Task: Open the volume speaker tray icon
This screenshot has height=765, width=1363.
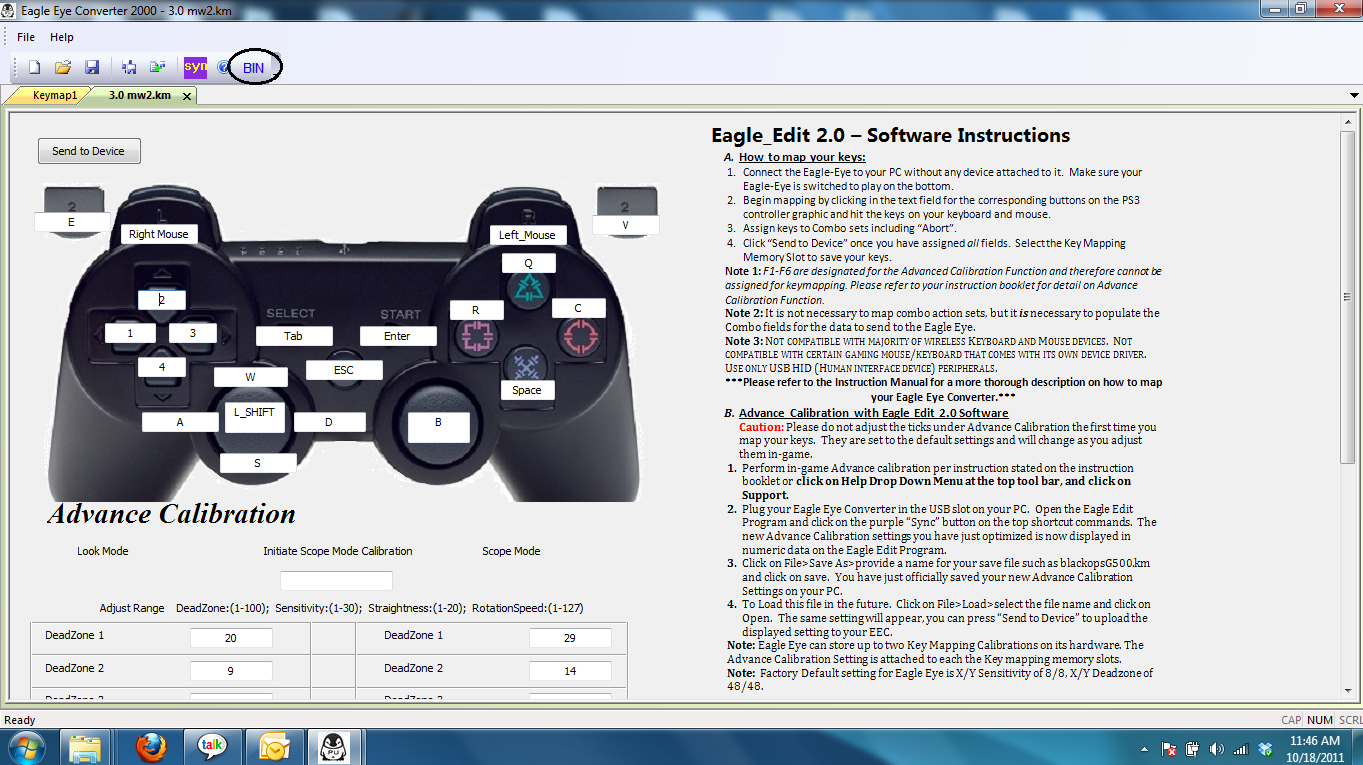Action: [x=1216, y=748]
